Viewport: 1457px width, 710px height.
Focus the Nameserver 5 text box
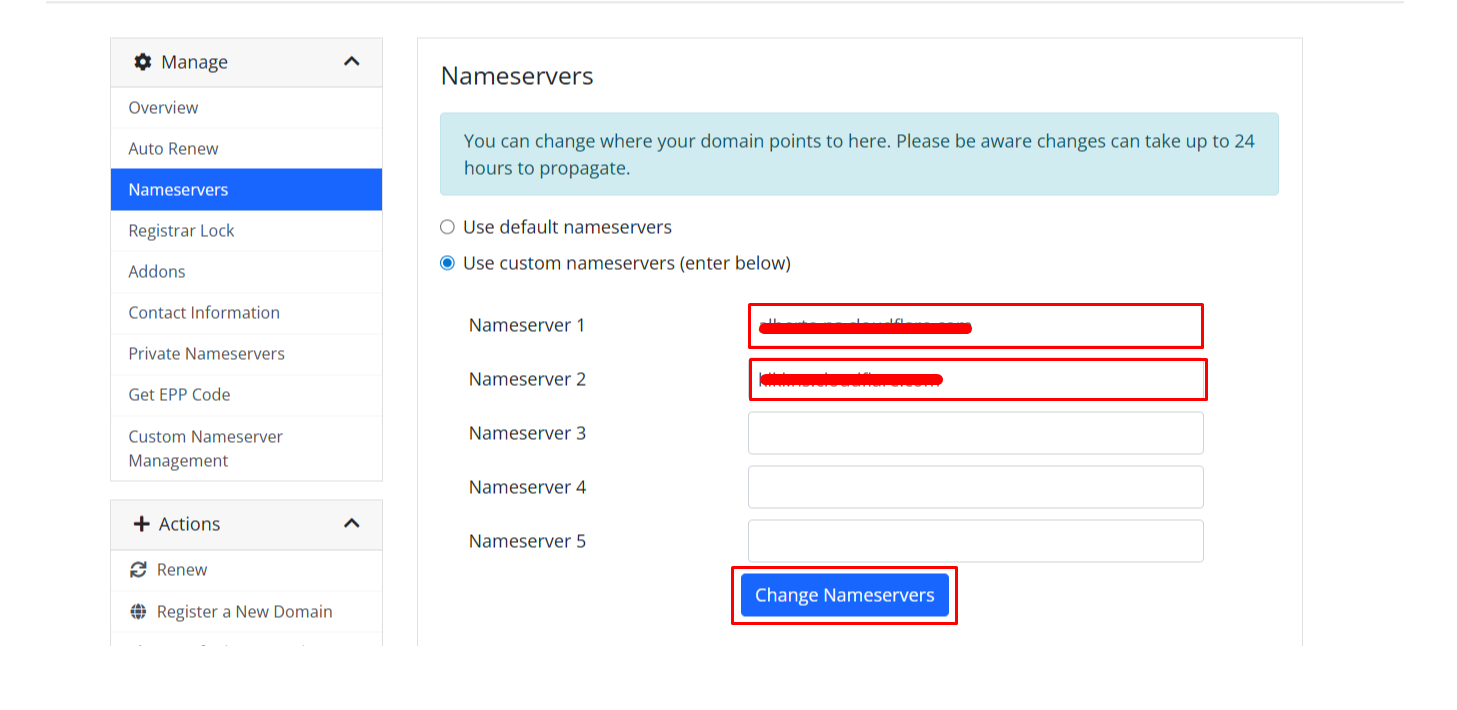coord(975,541)
